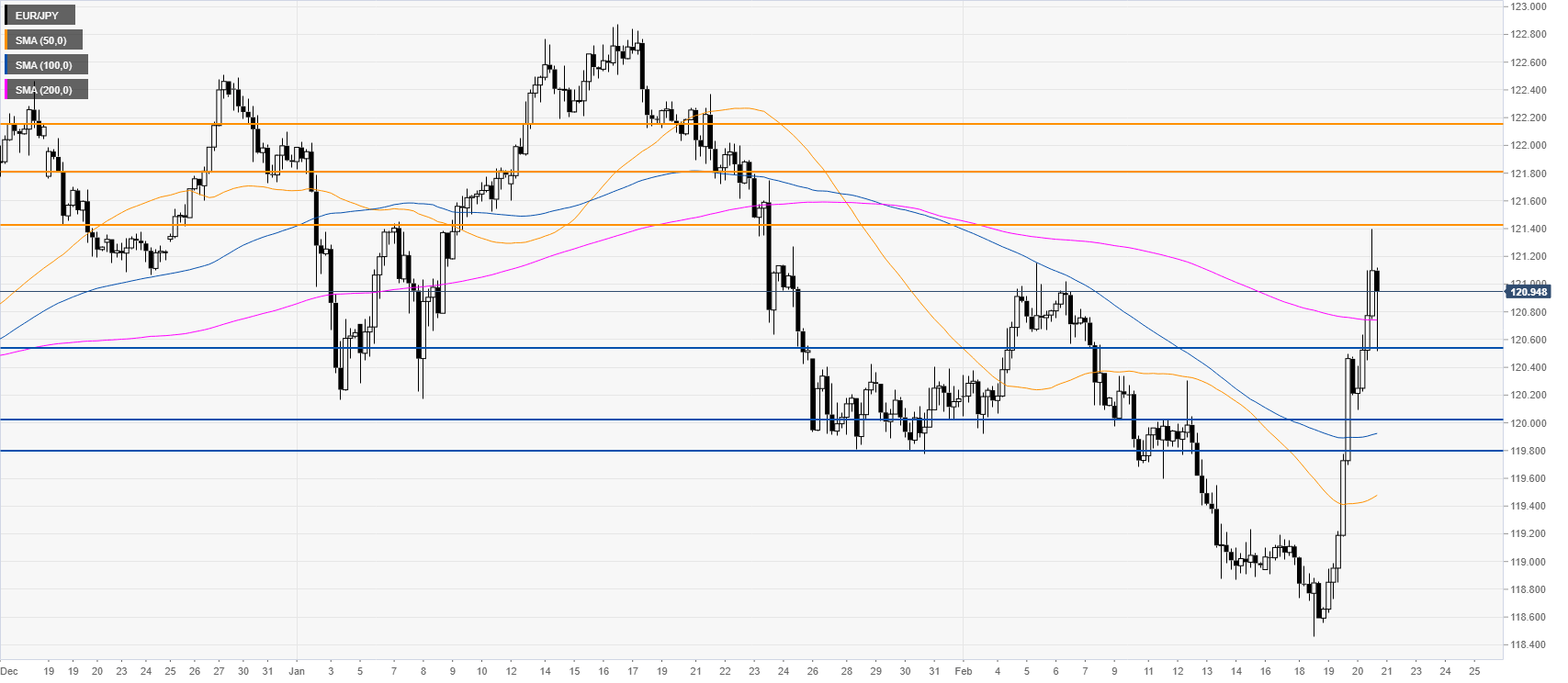Viewport: 1568px width, 683px height.
Task: Select the orange horizontal line near 121.43
Action: pyautogui.click(x=751, y=225)
